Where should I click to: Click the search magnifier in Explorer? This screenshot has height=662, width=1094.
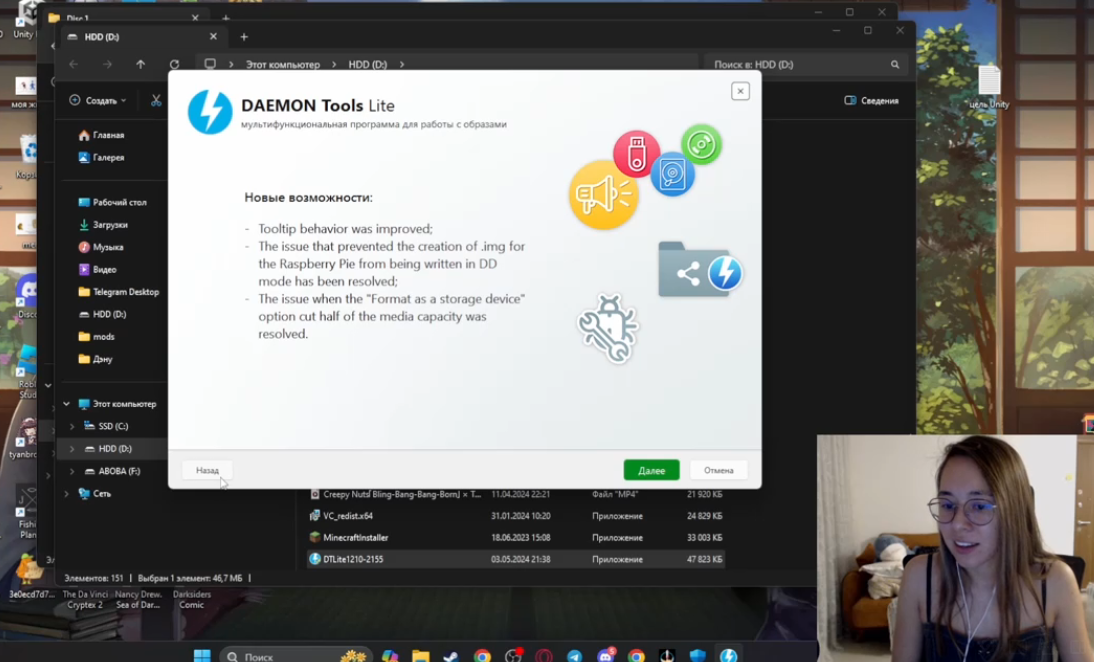[894, 64]
